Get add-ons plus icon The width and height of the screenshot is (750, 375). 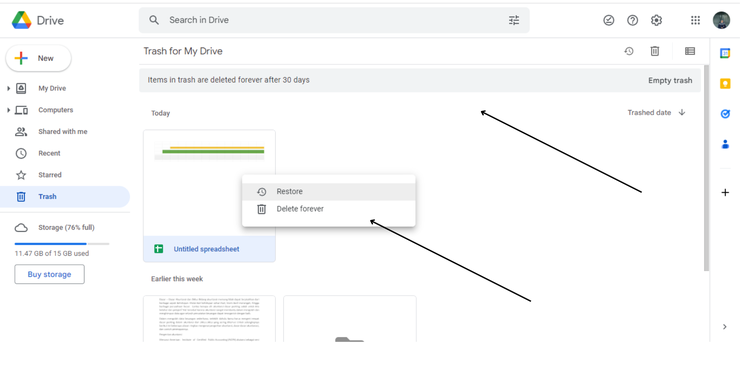(725, 192)
